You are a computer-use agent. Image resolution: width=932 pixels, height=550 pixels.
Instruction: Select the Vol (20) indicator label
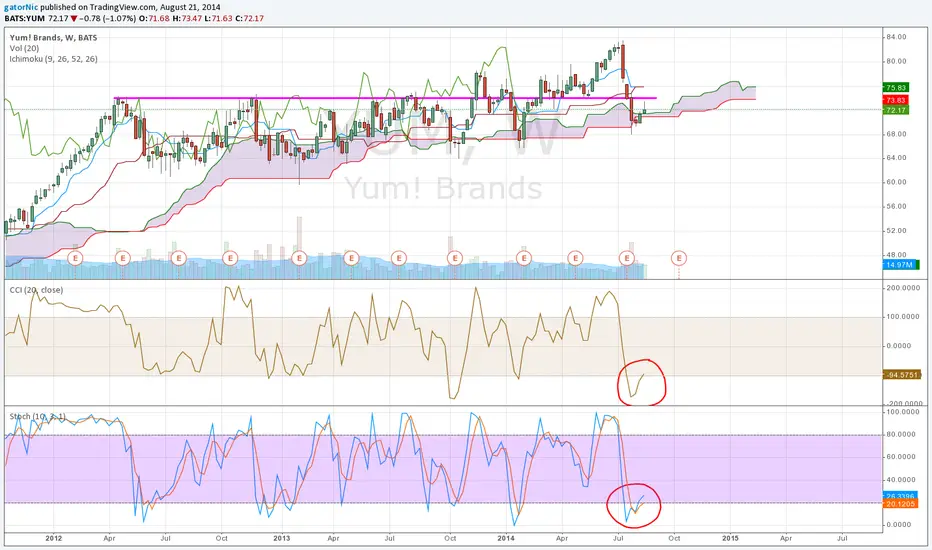[24, 48]
